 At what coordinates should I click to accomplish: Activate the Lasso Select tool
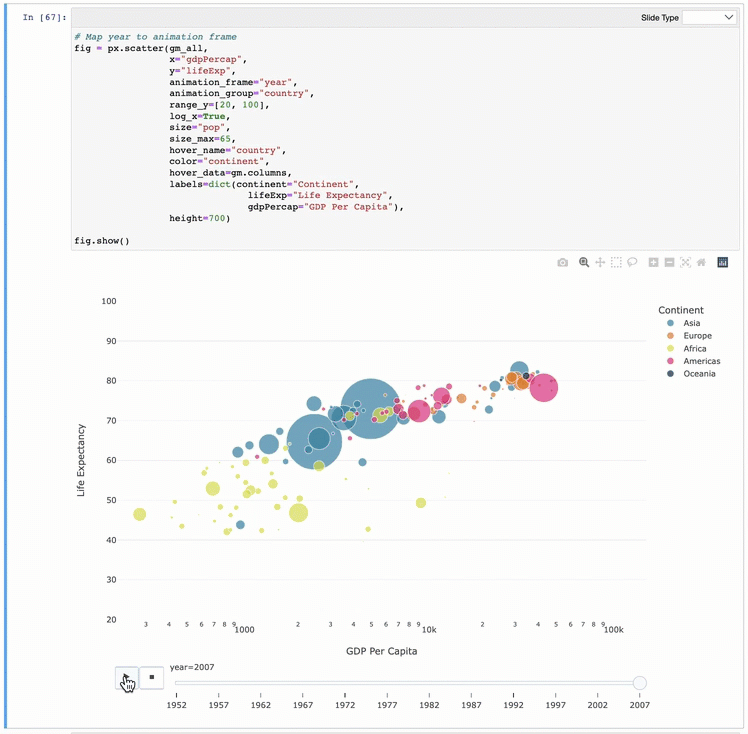(633, 263)
